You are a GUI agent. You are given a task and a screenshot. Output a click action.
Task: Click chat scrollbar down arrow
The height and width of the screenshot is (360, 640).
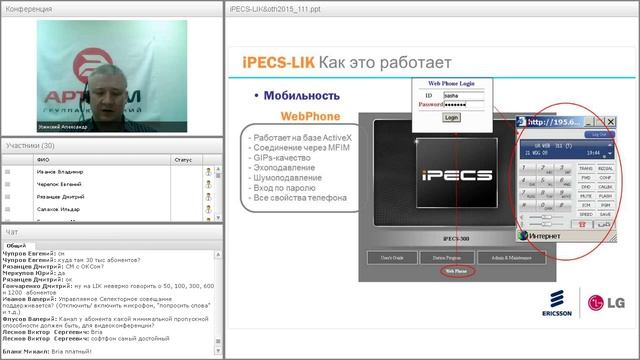click(218, 351)
